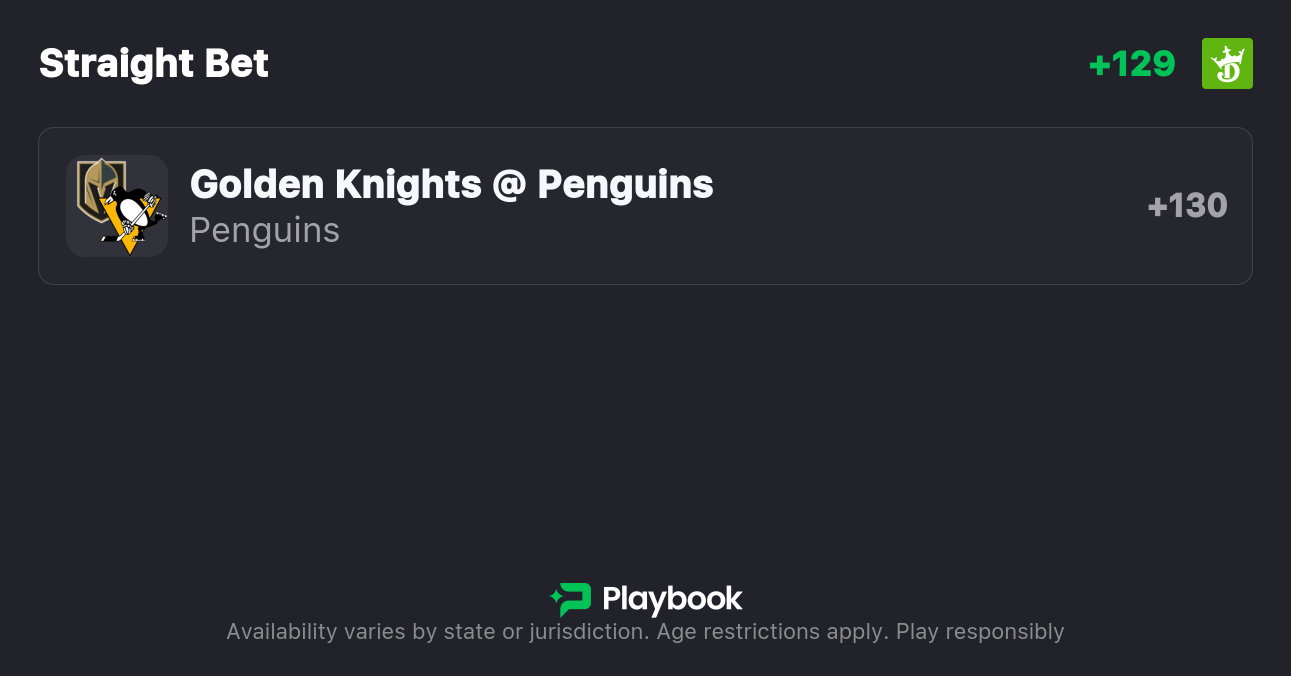
Task: Click the DraftKings sportsbook logo
Action: (x=1227, y=64)
